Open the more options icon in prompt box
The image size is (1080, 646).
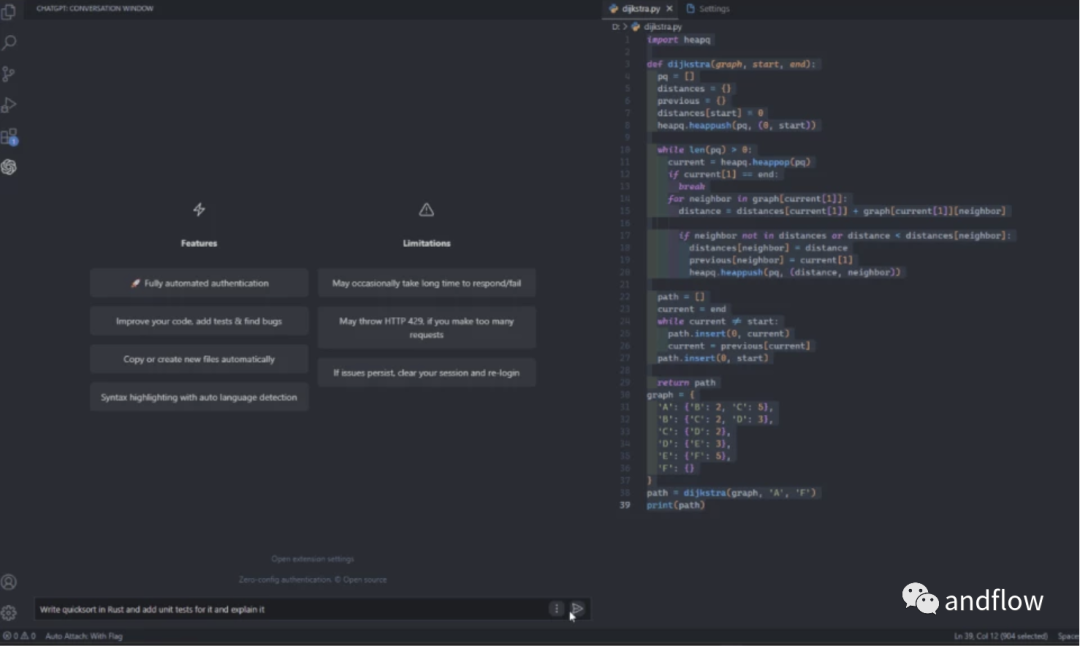(x=557, y=609)
